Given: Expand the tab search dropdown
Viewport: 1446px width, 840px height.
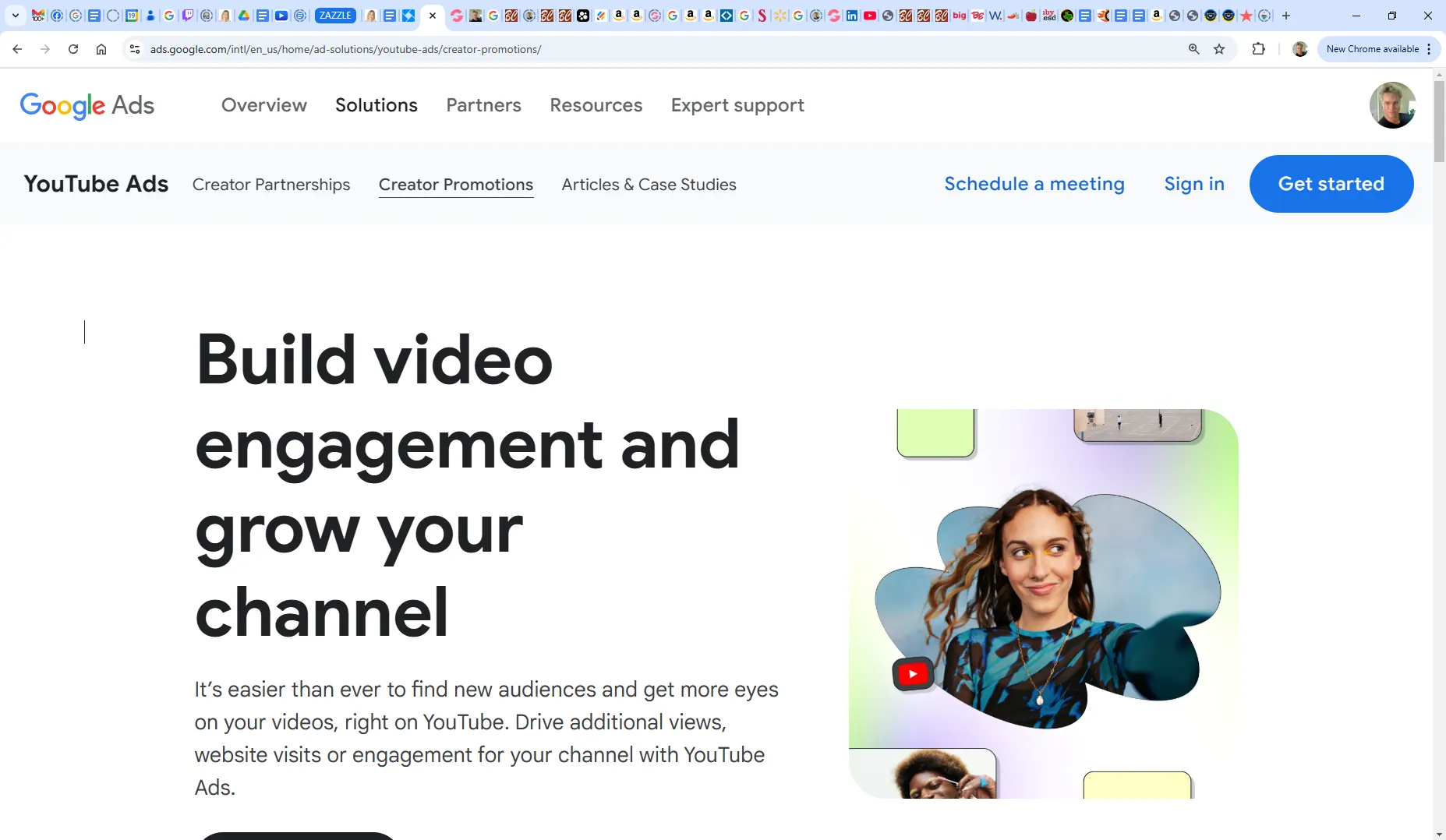Looking at the screenshot, I should coord(15,16).
